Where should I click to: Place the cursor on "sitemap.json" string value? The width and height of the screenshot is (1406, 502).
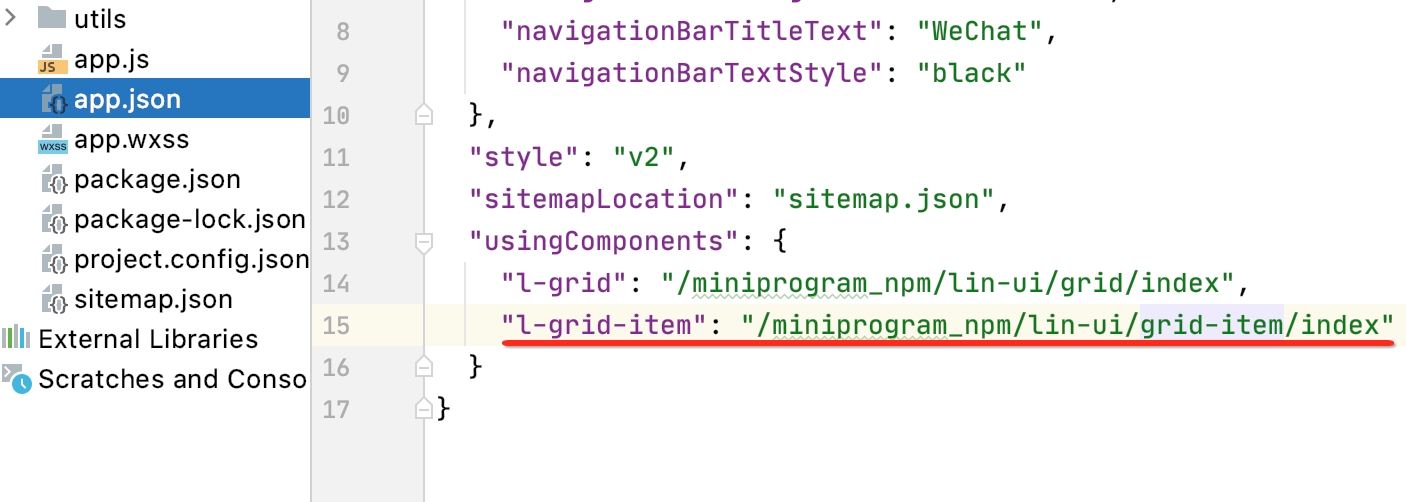pos(886,199)
